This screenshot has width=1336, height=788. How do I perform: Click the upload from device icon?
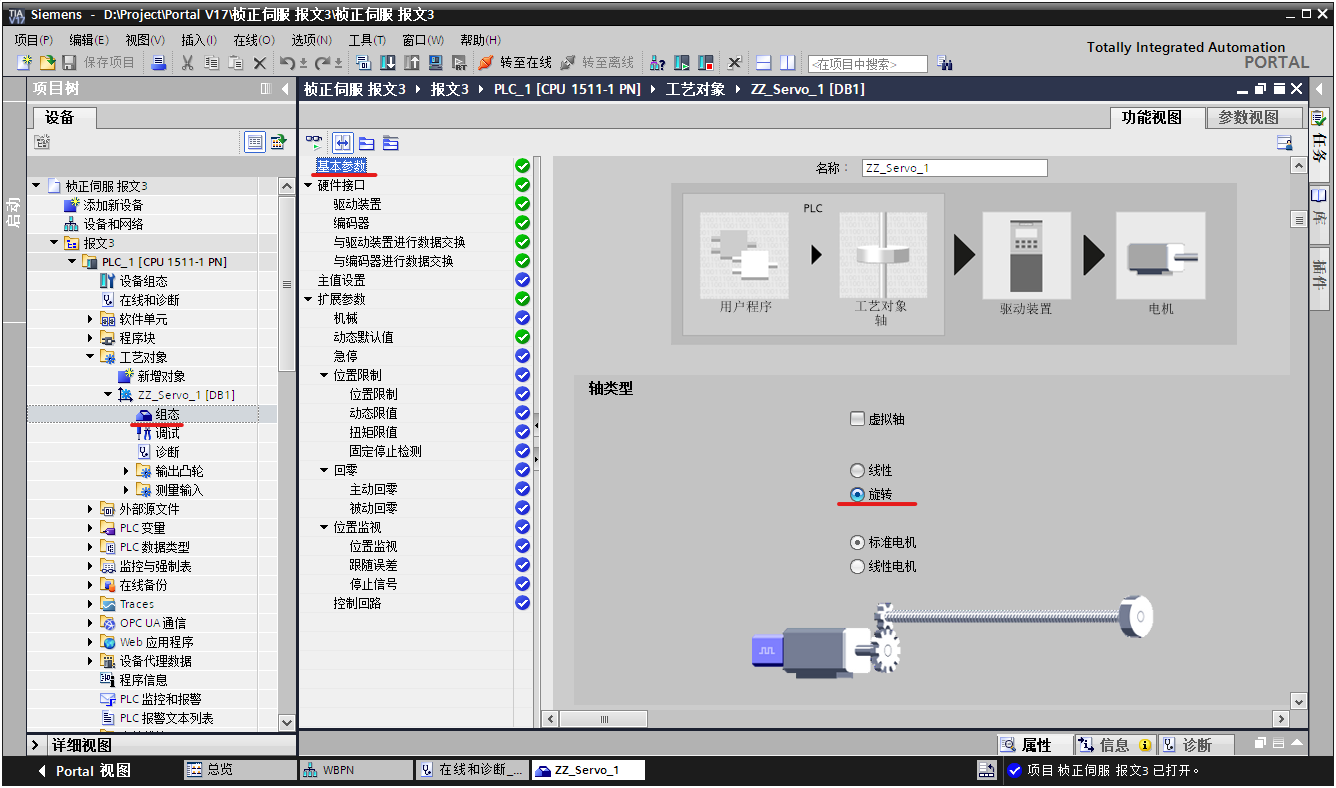(411, 63)
